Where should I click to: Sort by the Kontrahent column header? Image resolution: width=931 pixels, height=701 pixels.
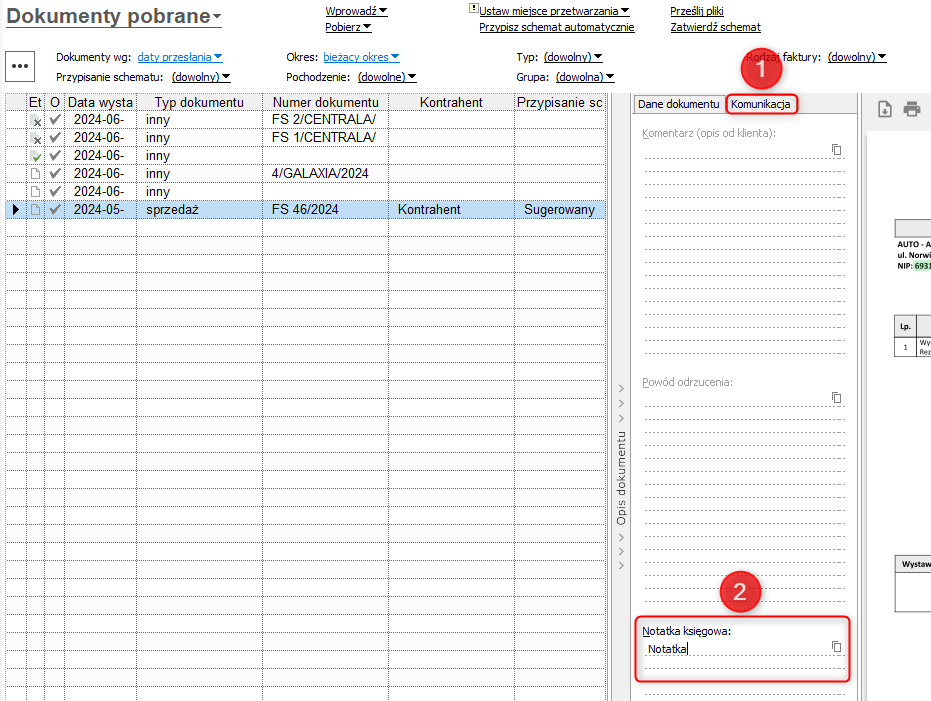tap(451, 102)
